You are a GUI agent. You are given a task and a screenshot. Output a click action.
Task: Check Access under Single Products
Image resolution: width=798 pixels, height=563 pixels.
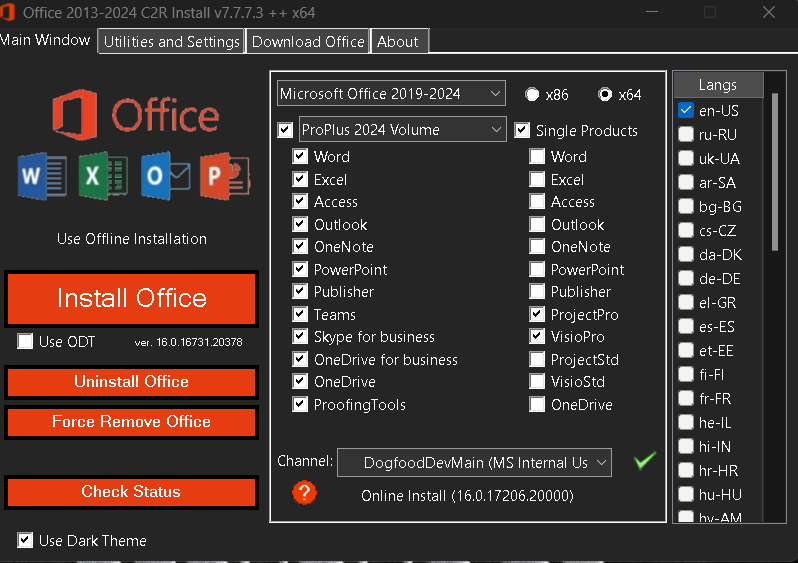point(537,201)
